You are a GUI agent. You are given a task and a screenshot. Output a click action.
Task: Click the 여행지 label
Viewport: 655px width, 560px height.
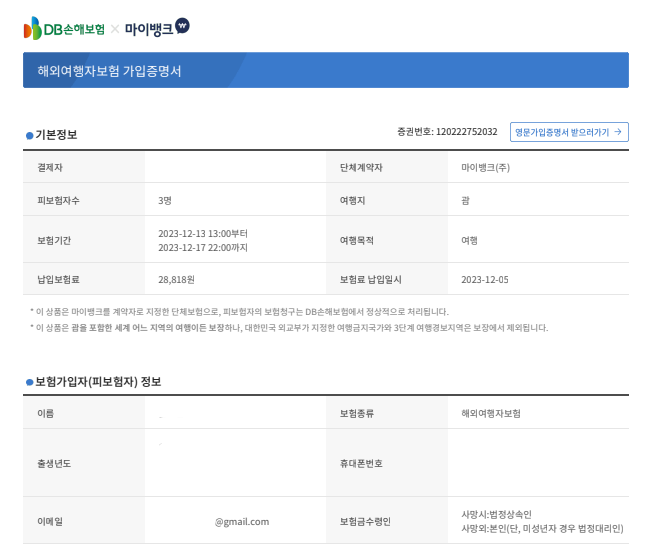tap(352, 200)
